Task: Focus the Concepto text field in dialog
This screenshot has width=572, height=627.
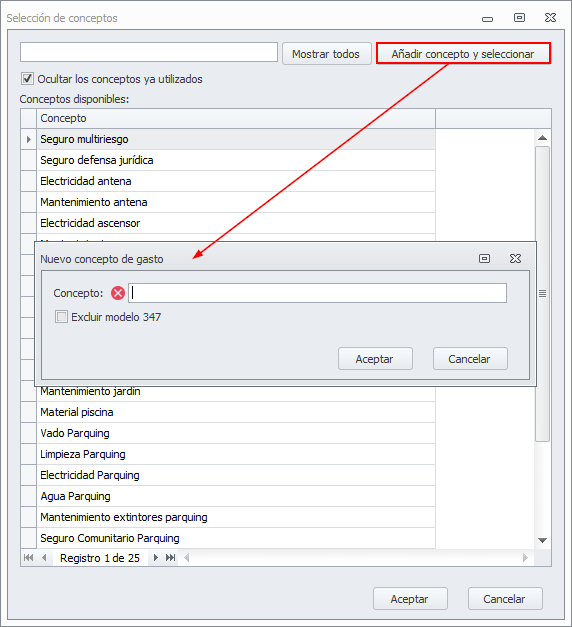Action: click(317, 293)
